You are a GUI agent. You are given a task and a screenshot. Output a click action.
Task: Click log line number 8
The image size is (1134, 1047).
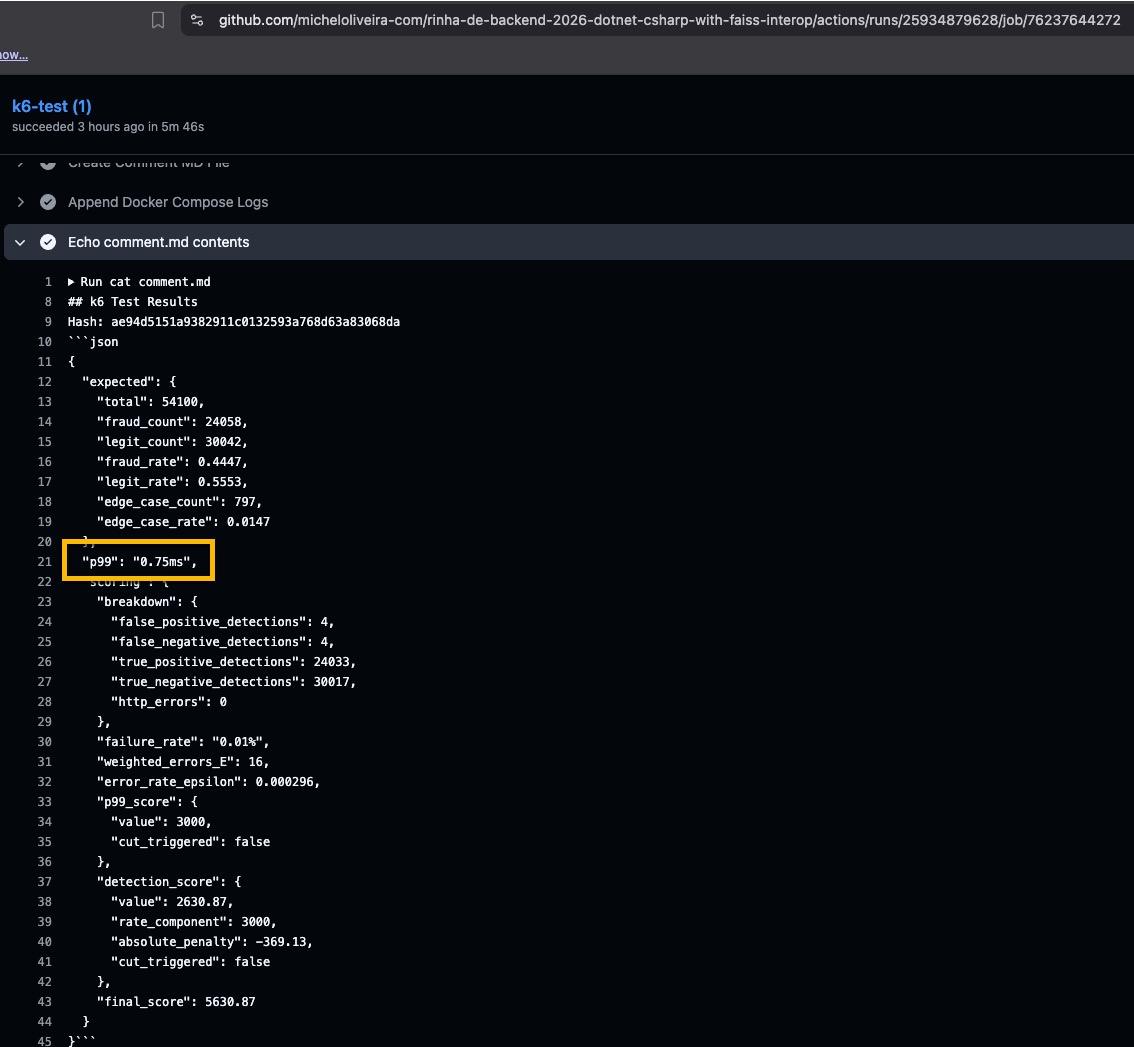click(x=48, y=302)
